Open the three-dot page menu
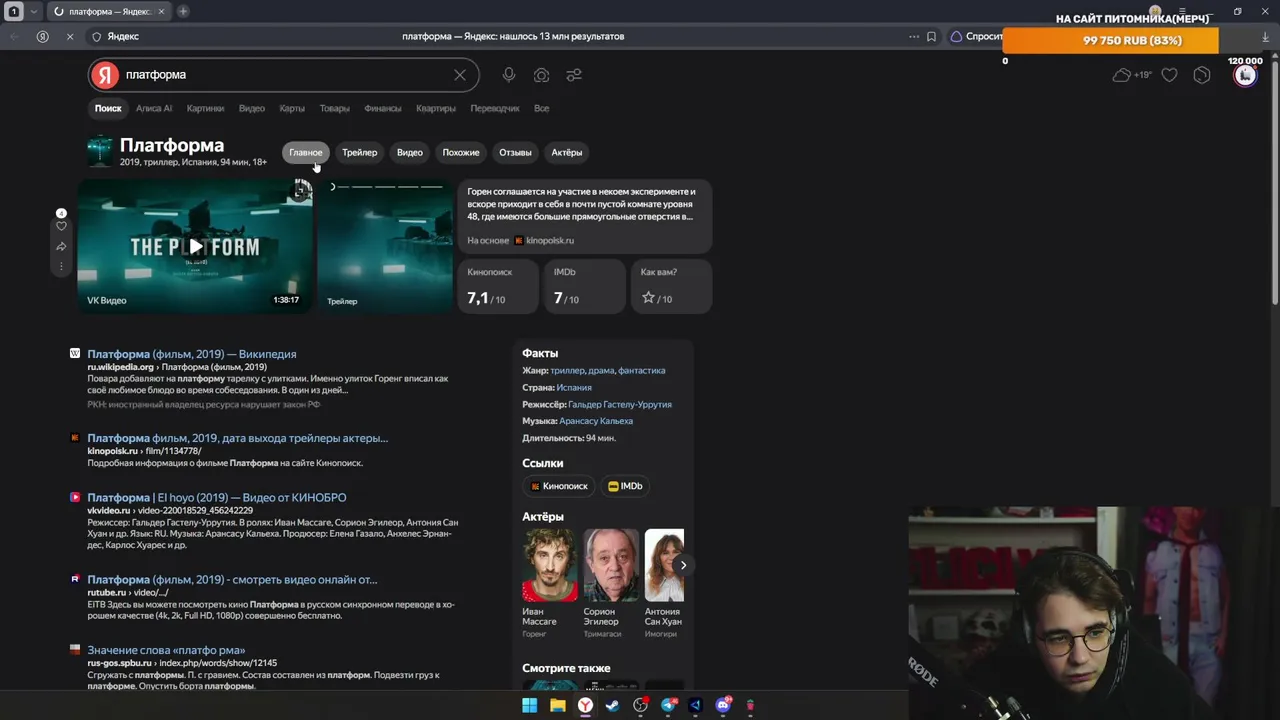1280x720 pixels. (x=914, y=36)
